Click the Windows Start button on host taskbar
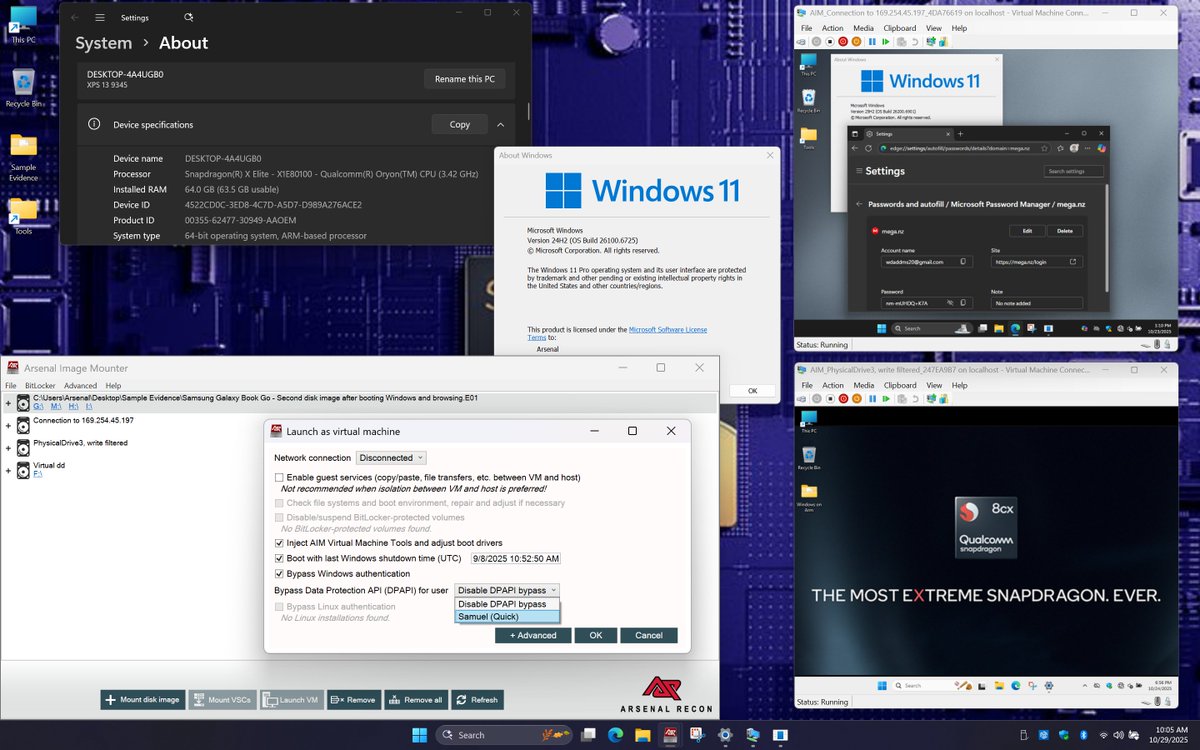 point(419,735)
